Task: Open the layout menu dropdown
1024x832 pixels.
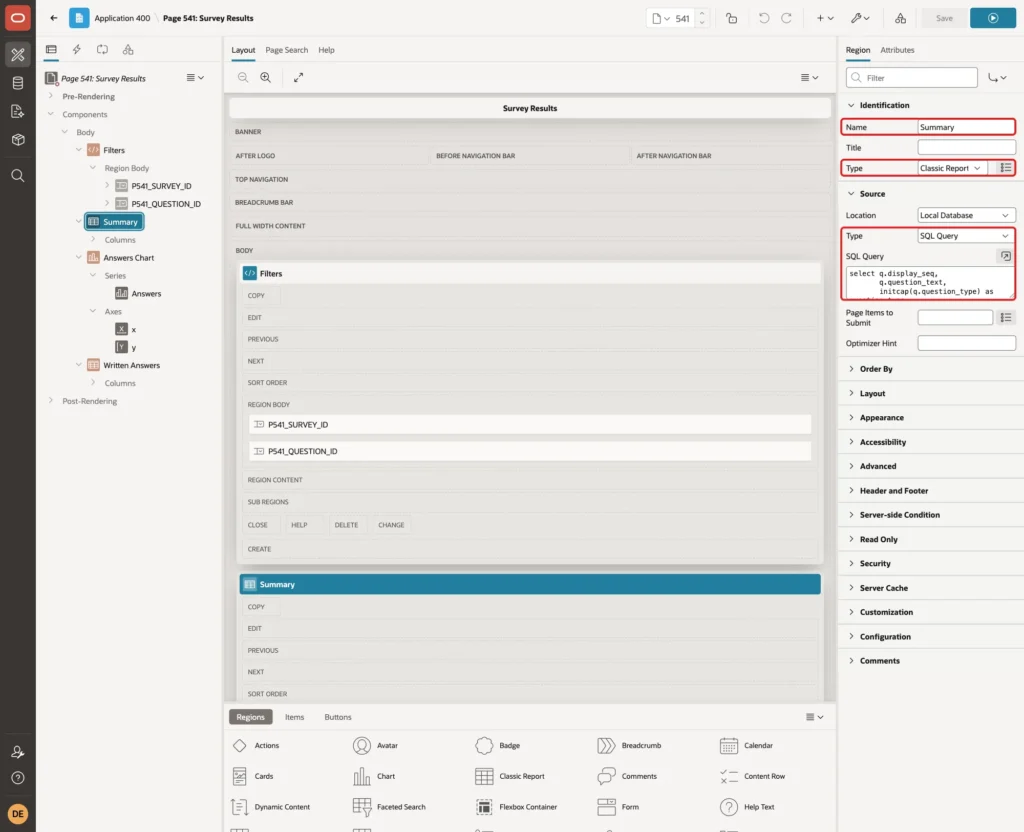Action: point(809,78)
